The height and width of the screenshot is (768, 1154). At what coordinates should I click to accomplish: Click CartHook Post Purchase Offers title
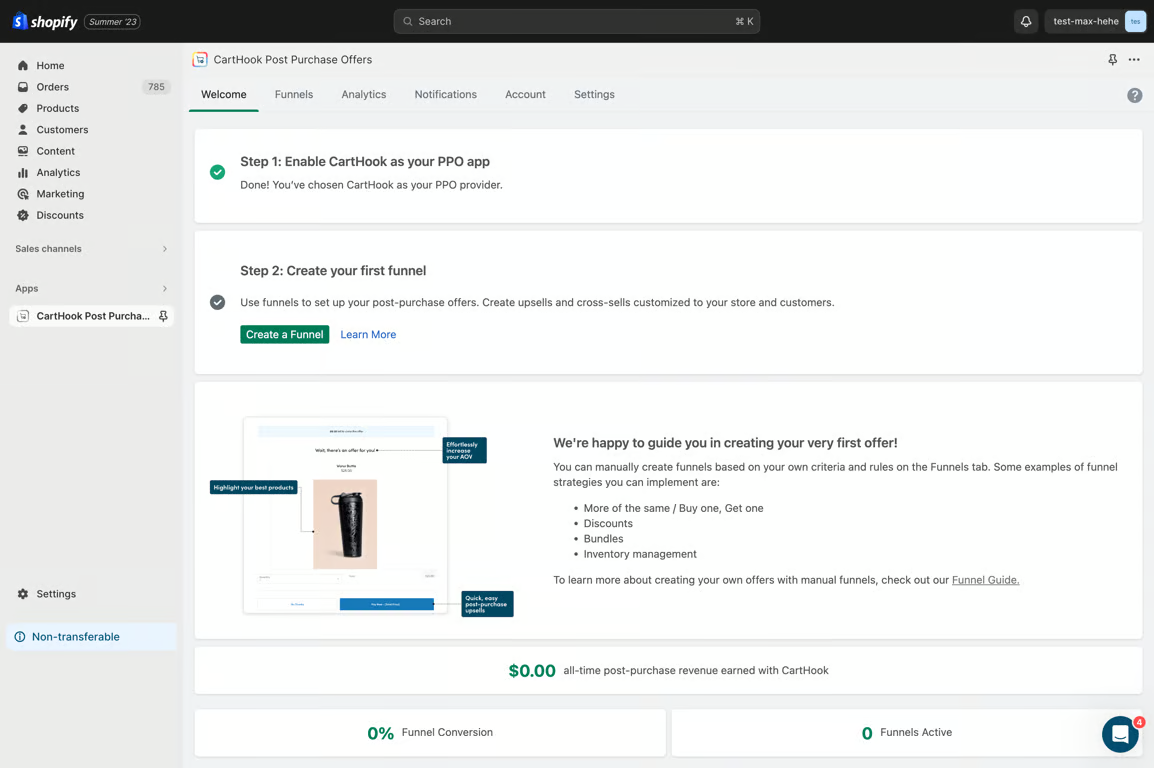(x=293, y=60)
